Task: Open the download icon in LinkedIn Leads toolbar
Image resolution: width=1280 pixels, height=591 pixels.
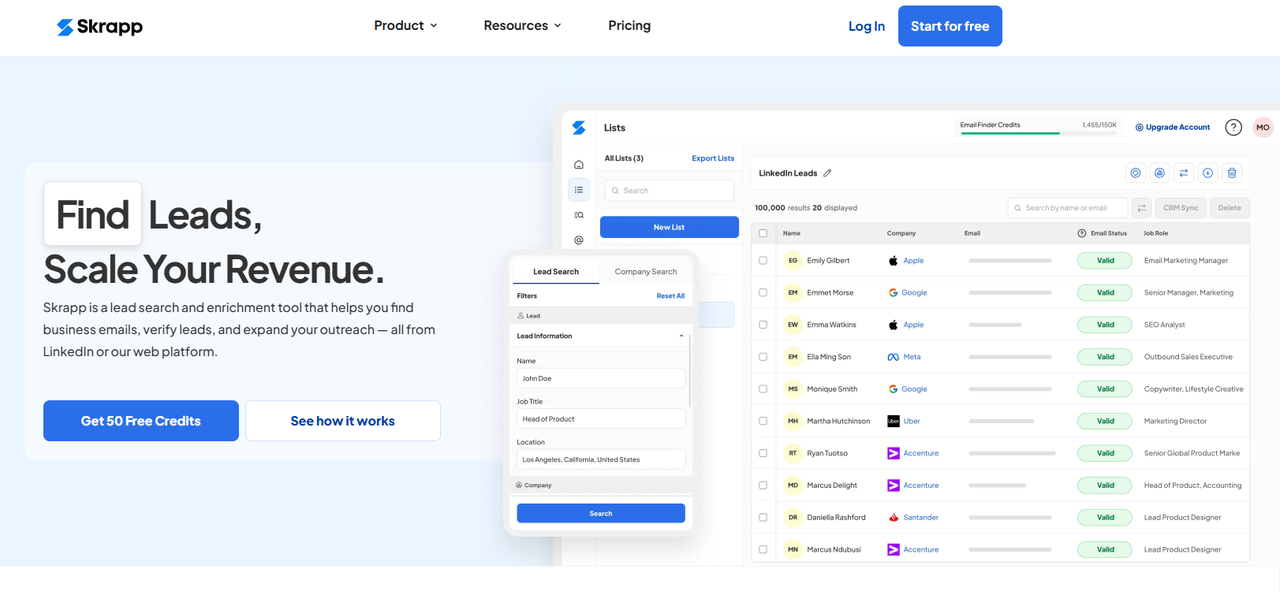Action: [x=1207, y=172]
